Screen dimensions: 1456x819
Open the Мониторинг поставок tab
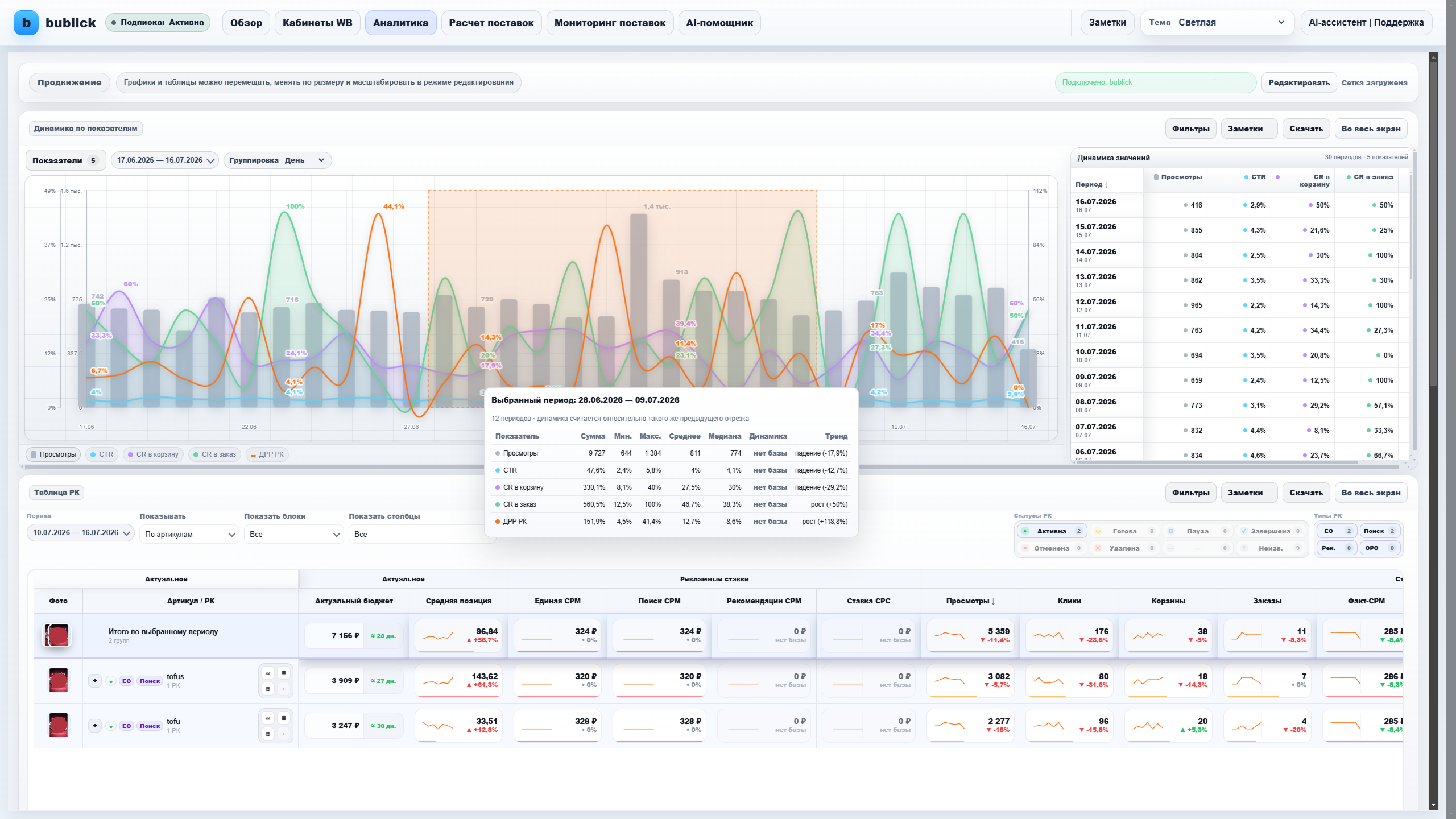tap(610, 23)
